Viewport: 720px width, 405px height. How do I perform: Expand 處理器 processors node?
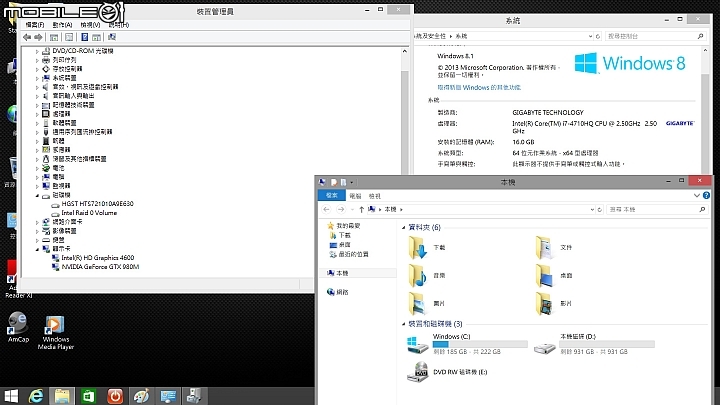(x=37, y=114)
